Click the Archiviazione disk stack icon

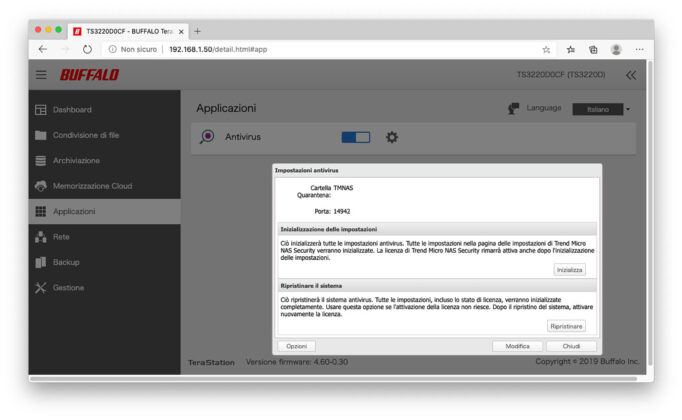[40, 160]
